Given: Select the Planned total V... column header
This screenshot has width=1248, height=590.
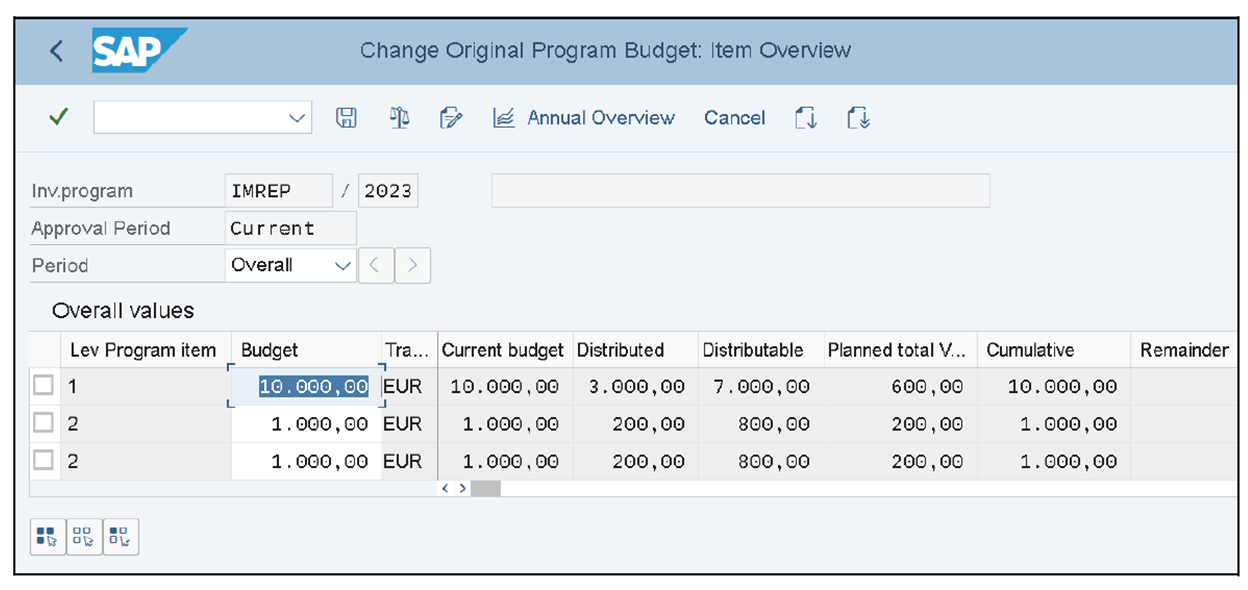Looking at the screenshot, I should (900, 350).
